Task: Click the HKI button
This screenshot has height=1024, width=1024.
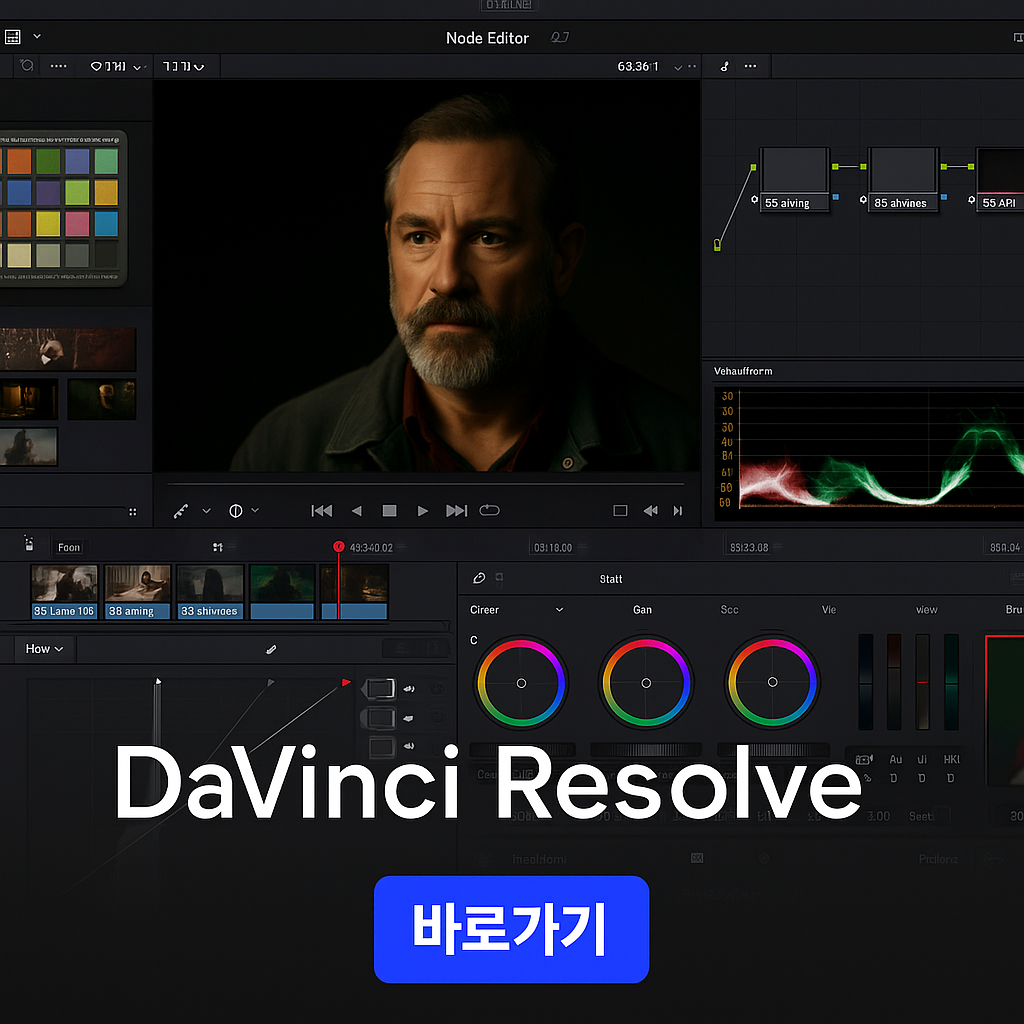Action: 952,760
